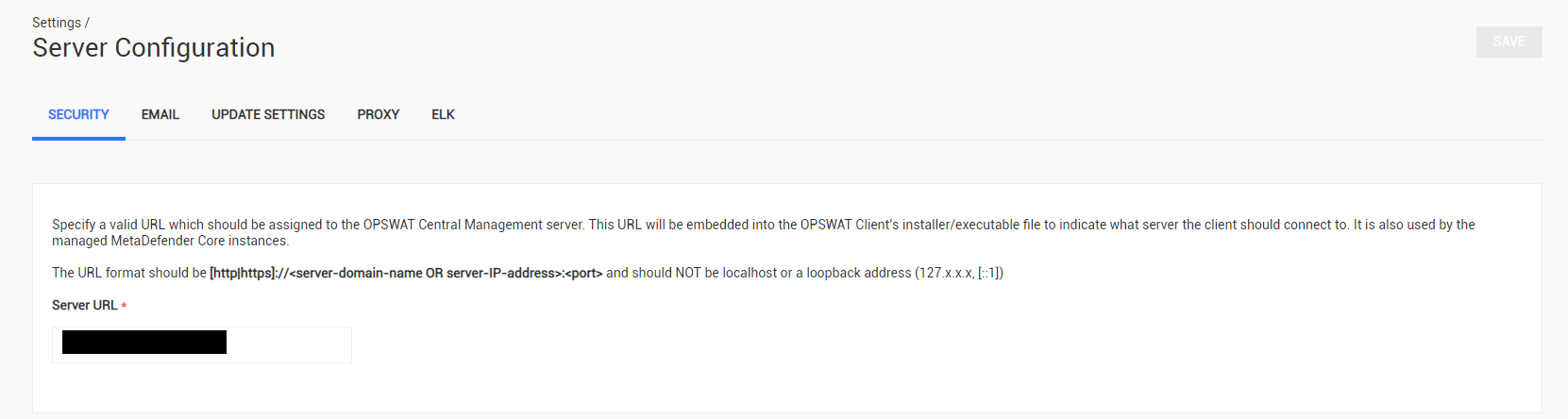Click empty space right of the URL value
Screen dimensions: 1568x419
pos(288,344)
